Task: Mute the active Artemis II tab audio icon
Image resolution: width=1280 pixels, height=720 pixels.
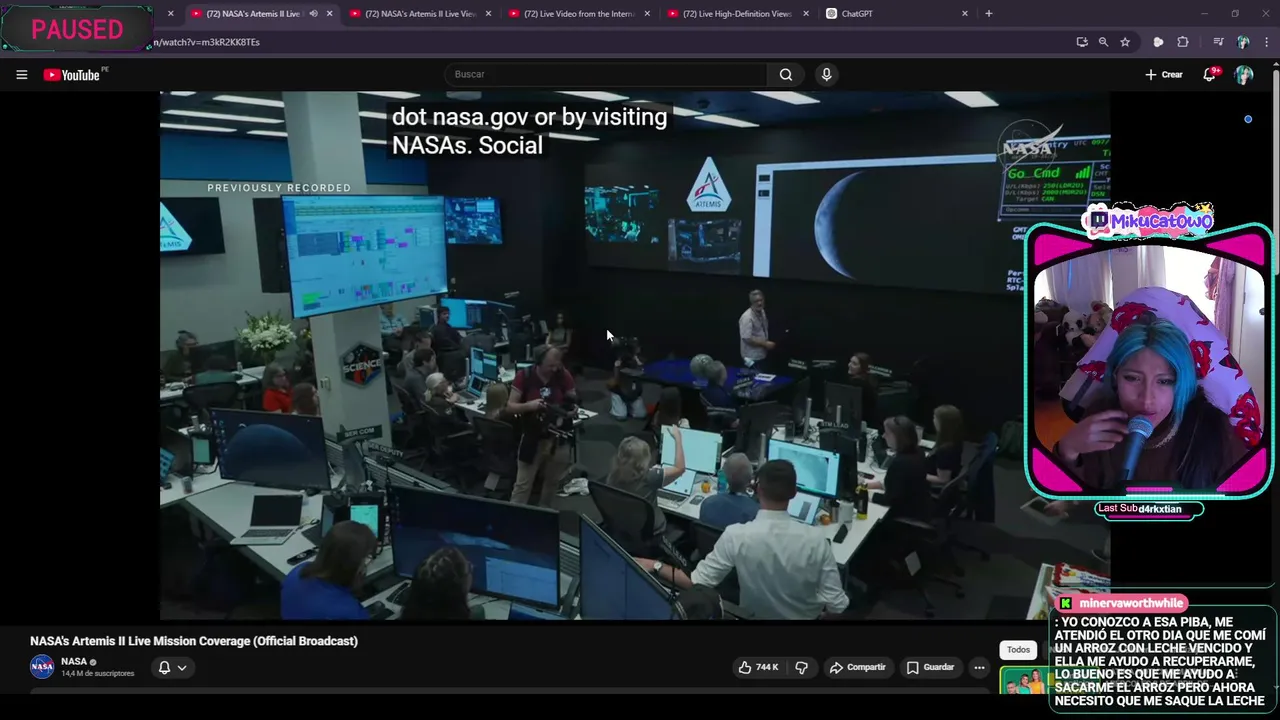Action: pos(313,14)
